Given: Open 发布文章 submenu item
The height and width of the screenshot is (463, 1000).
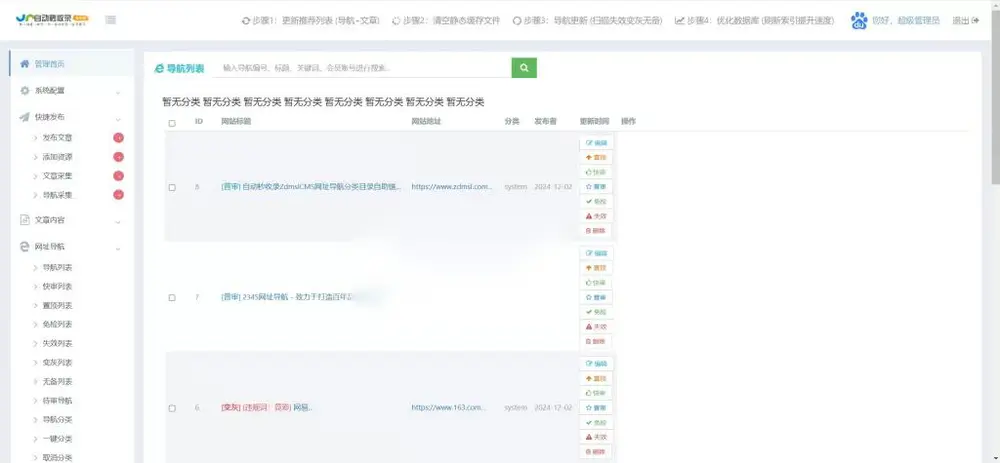Looking at the screenshot, I should [57, 138].
